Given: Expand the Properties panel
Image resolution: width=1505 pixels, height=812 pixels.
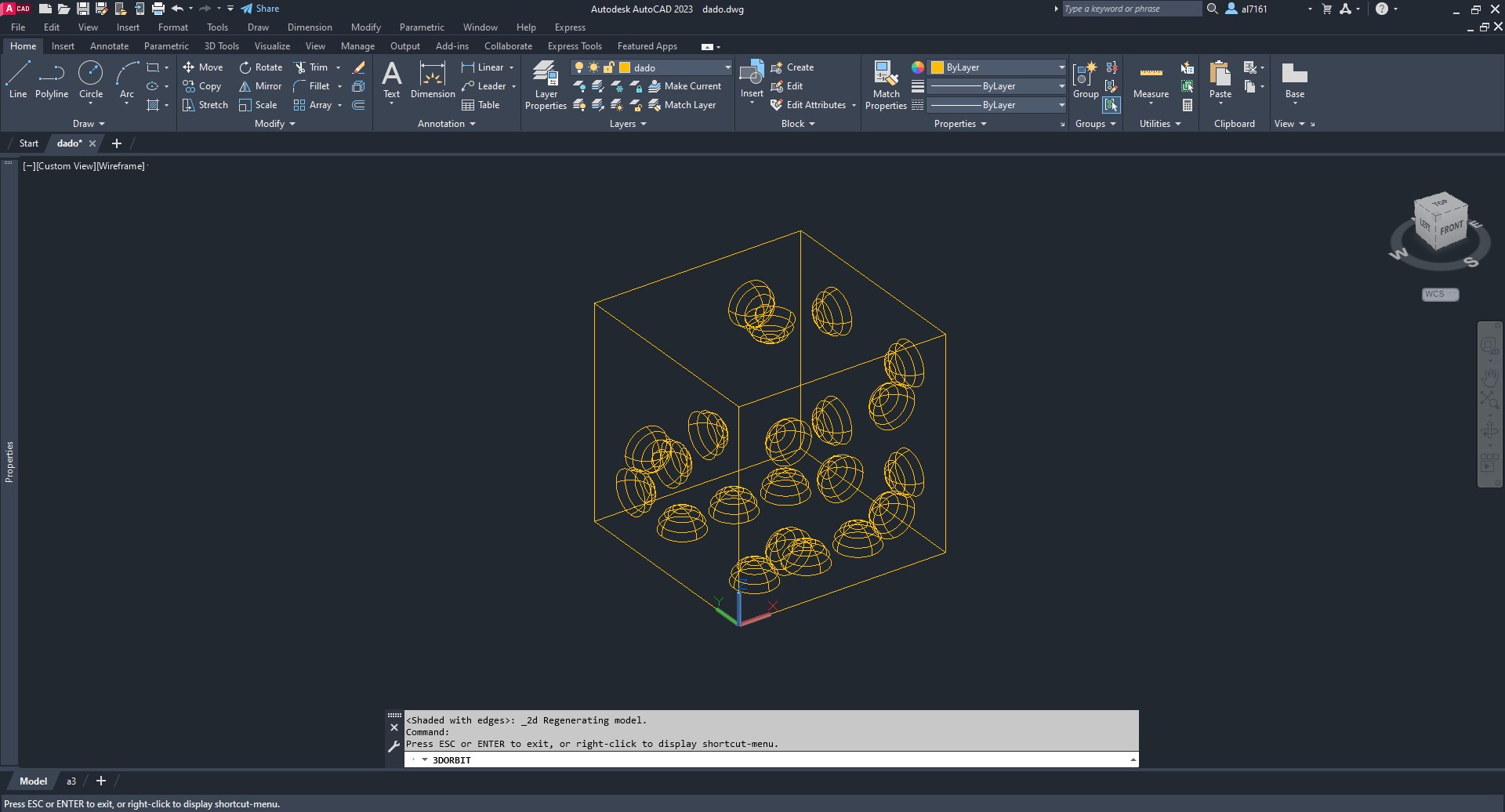Looking at the screenshot, I should (x=960, y=124).
